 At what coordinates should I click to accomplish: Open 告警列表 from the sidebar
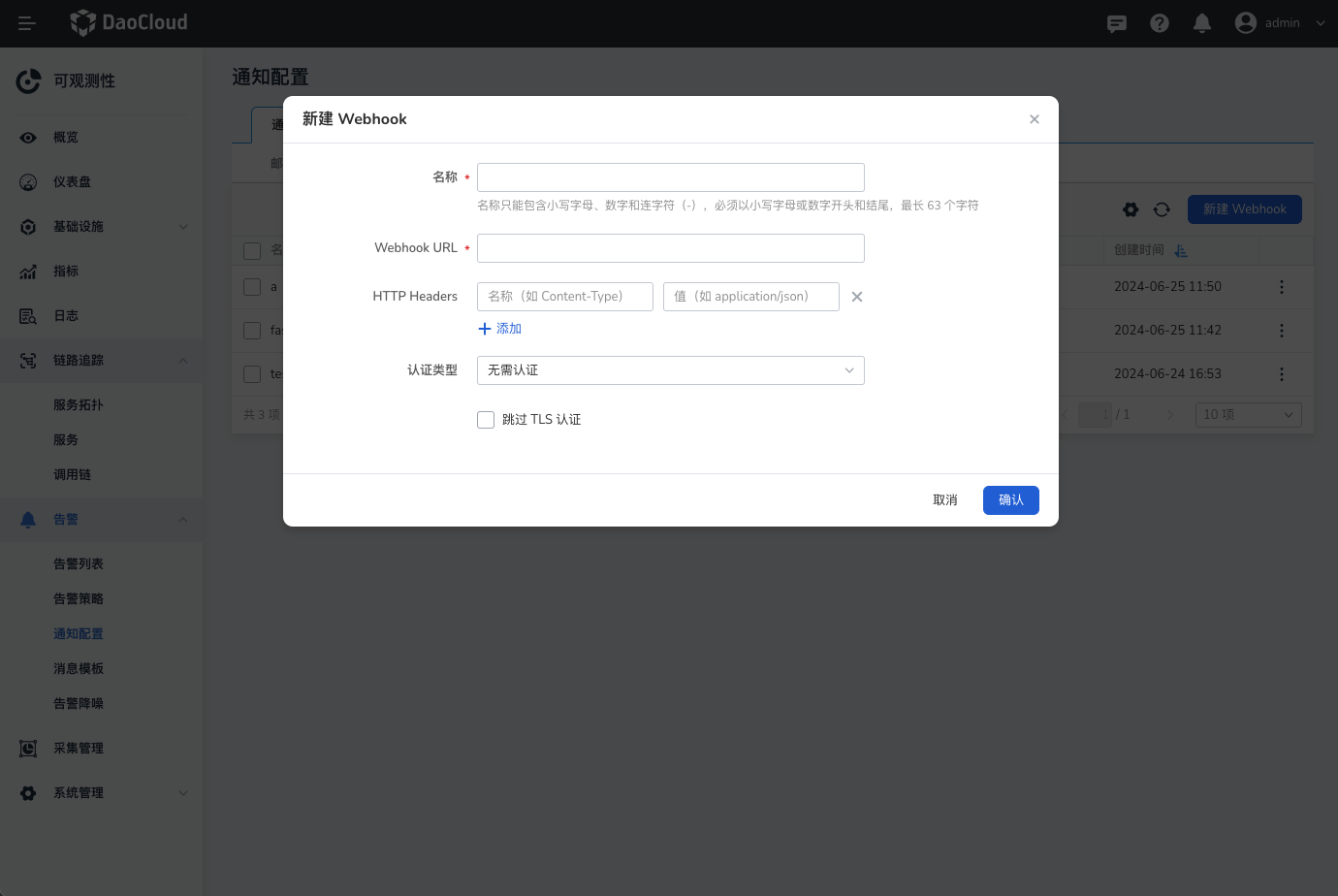click(x=78, y=563)
